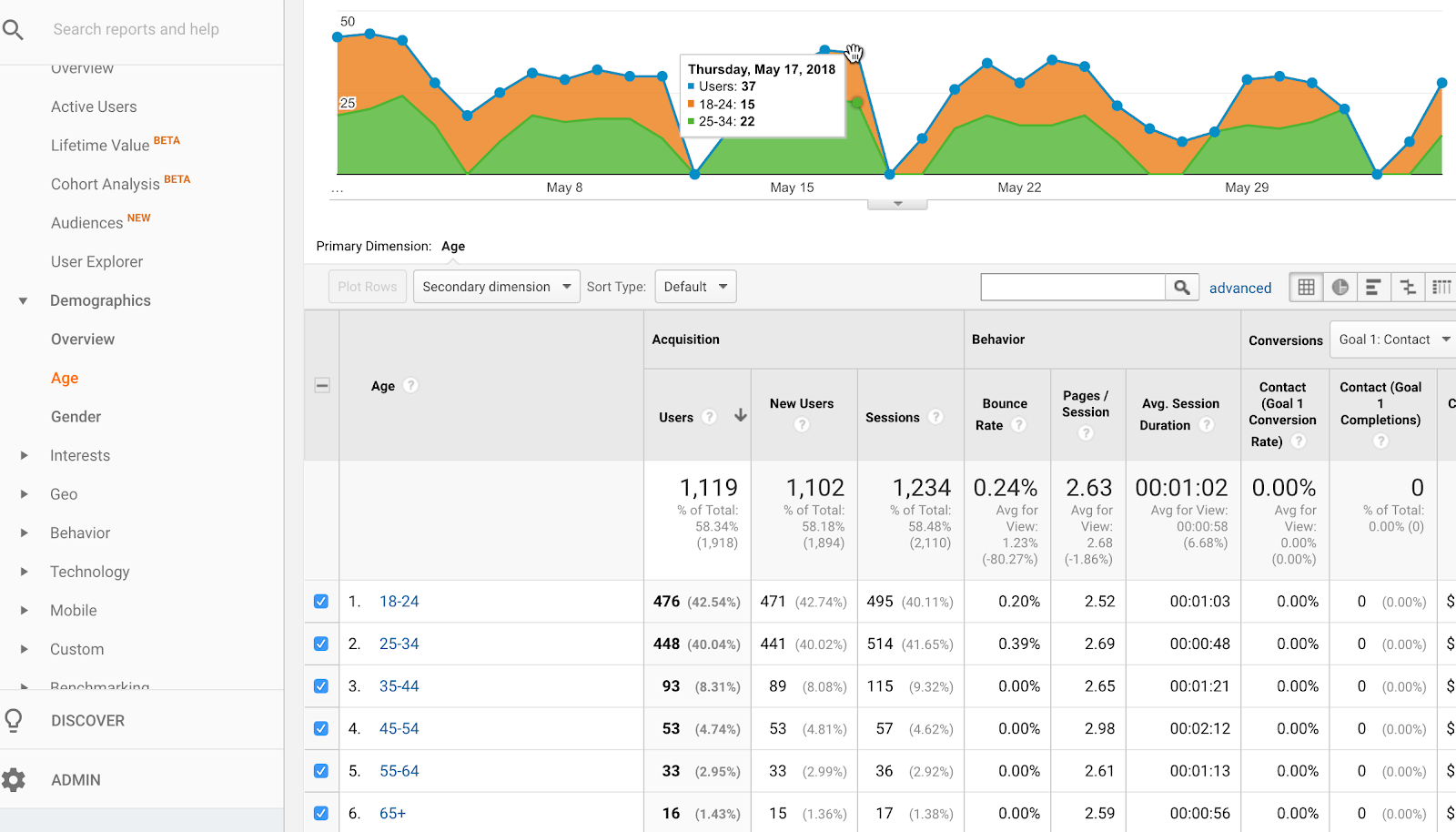This screenshot has width=1456, height=832.
Task: Uncheck the 35-44 row checkbox
Action: pos(321,686)
